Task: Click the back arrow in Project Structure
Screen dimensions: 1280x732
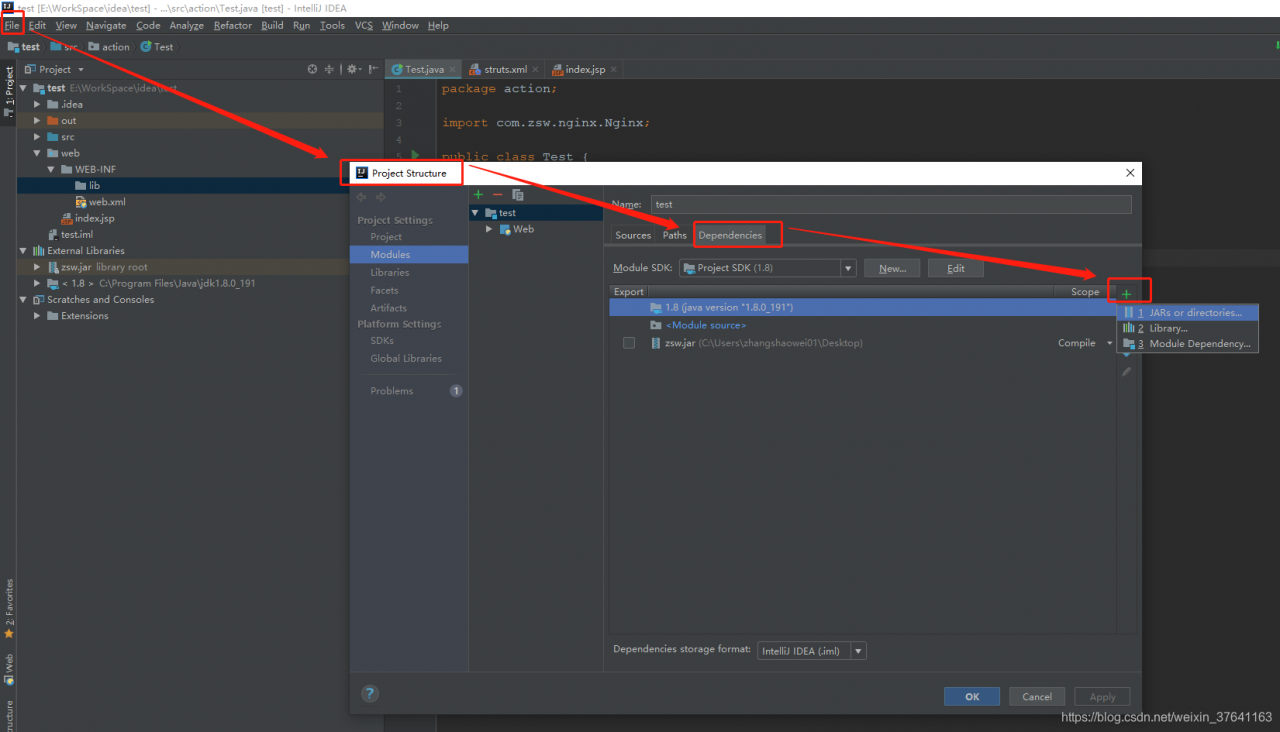Action: click(361, 197)
